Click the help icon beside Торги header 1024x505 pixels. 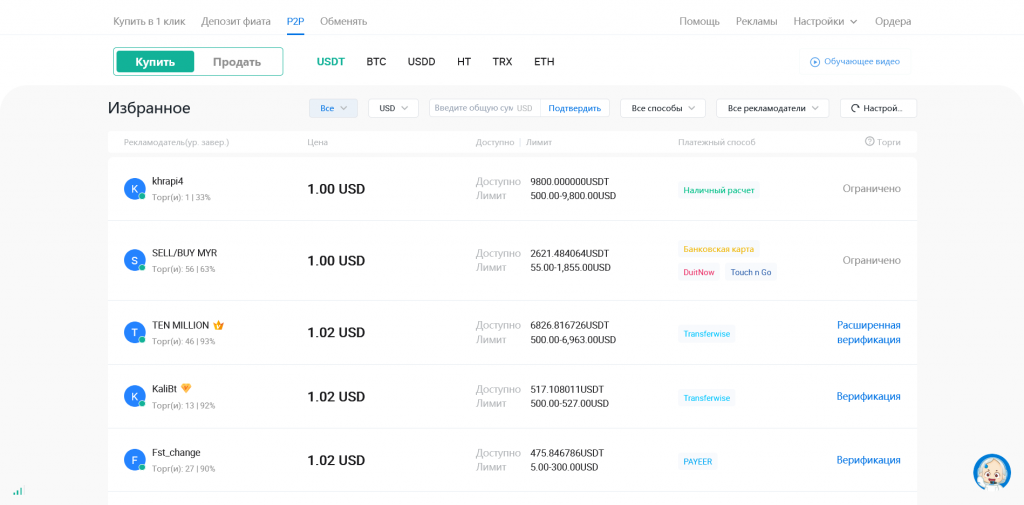pos(869,141)
